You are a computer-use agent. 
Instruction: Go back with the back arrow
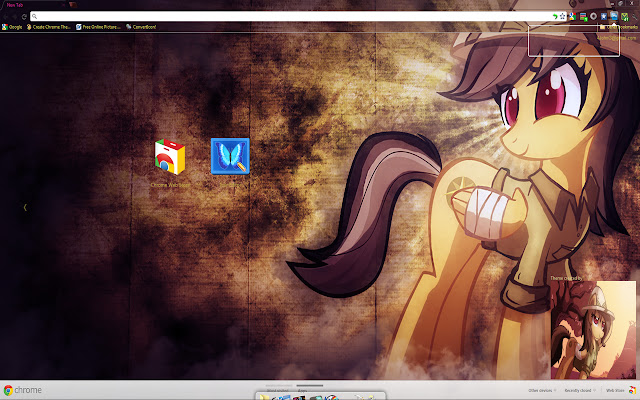tap(6, 17)
